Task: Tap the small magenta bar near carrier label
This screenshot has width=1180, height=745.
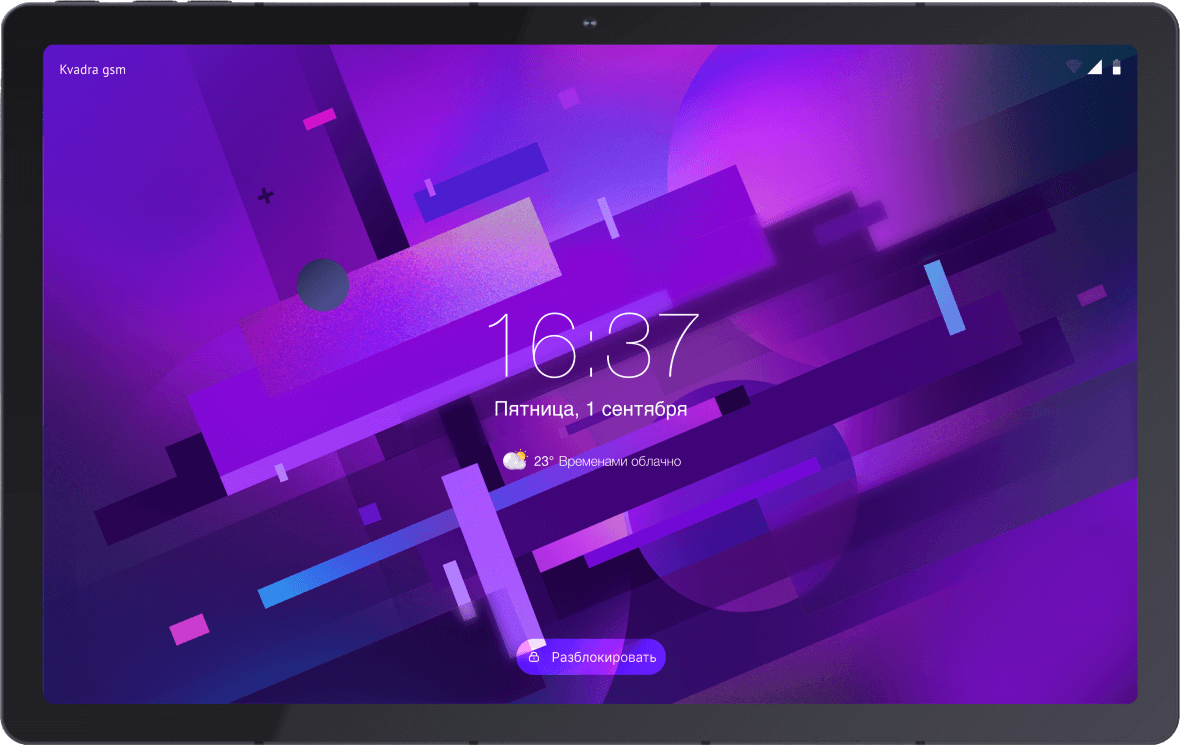Action: (319, 119)
